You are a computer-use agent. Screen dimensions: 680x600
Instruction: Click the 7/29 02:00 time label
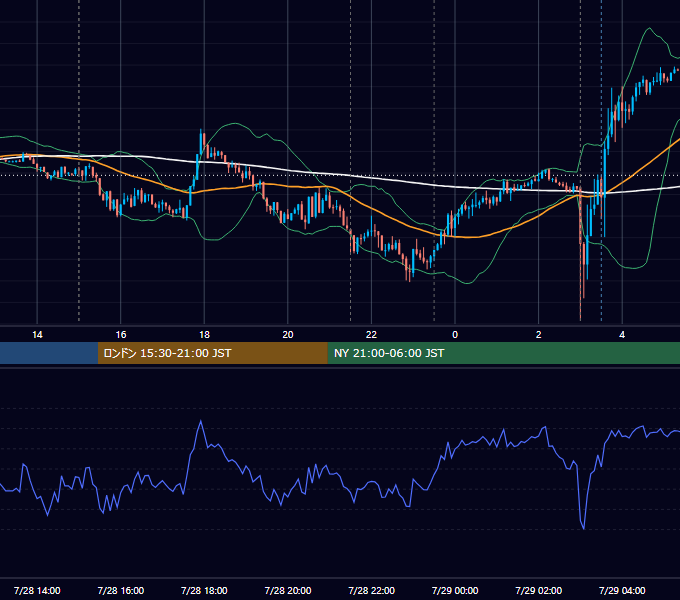pos(538,590)
